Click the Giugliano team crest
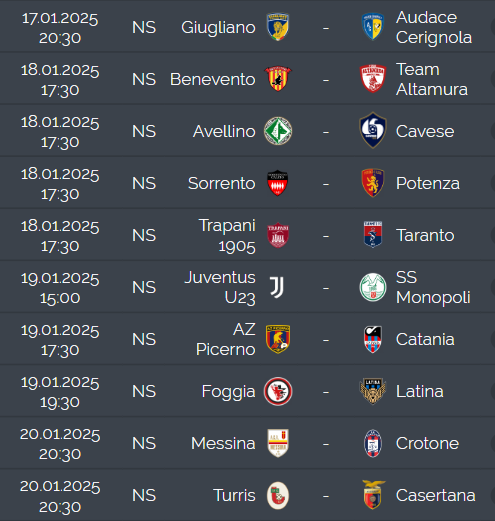This screenshot has height=521, width=495. [278, 27]
